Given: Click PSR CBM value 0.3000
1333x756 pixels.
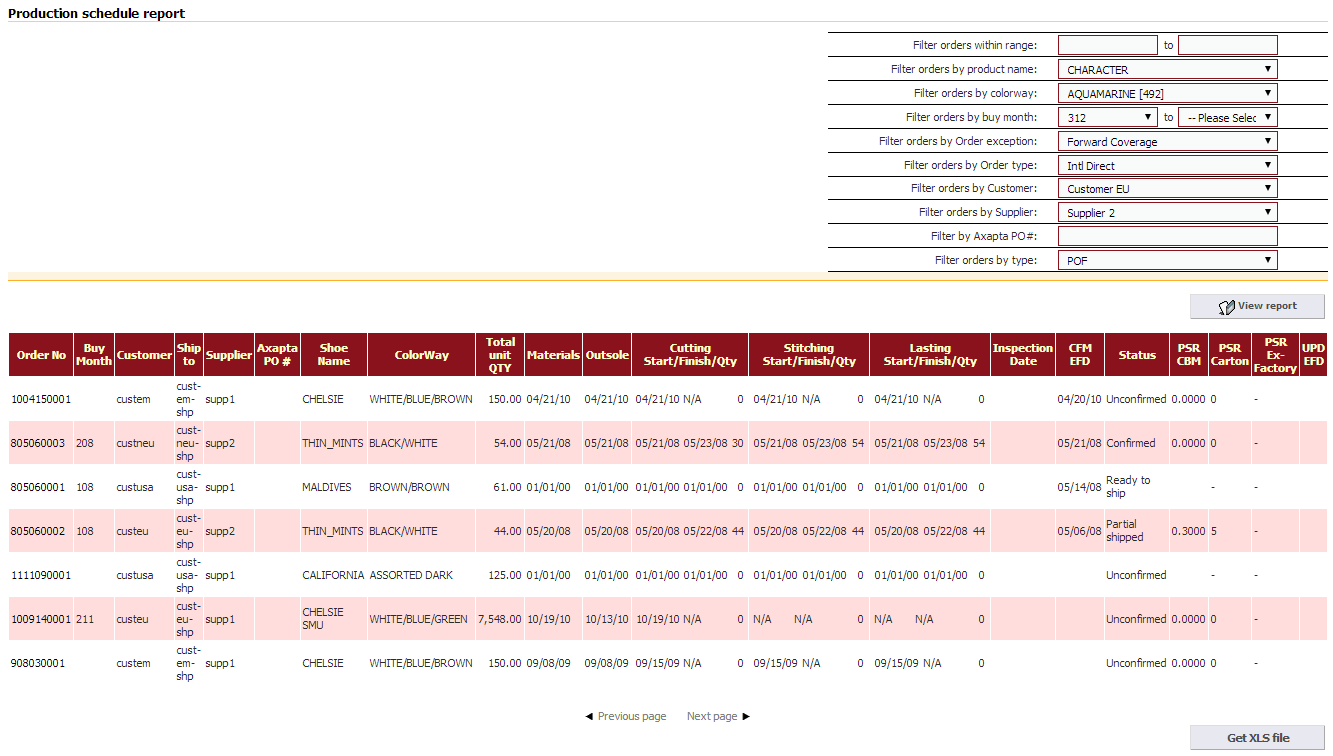Looking at the screenshot, I should click(x=1188, y=531).
